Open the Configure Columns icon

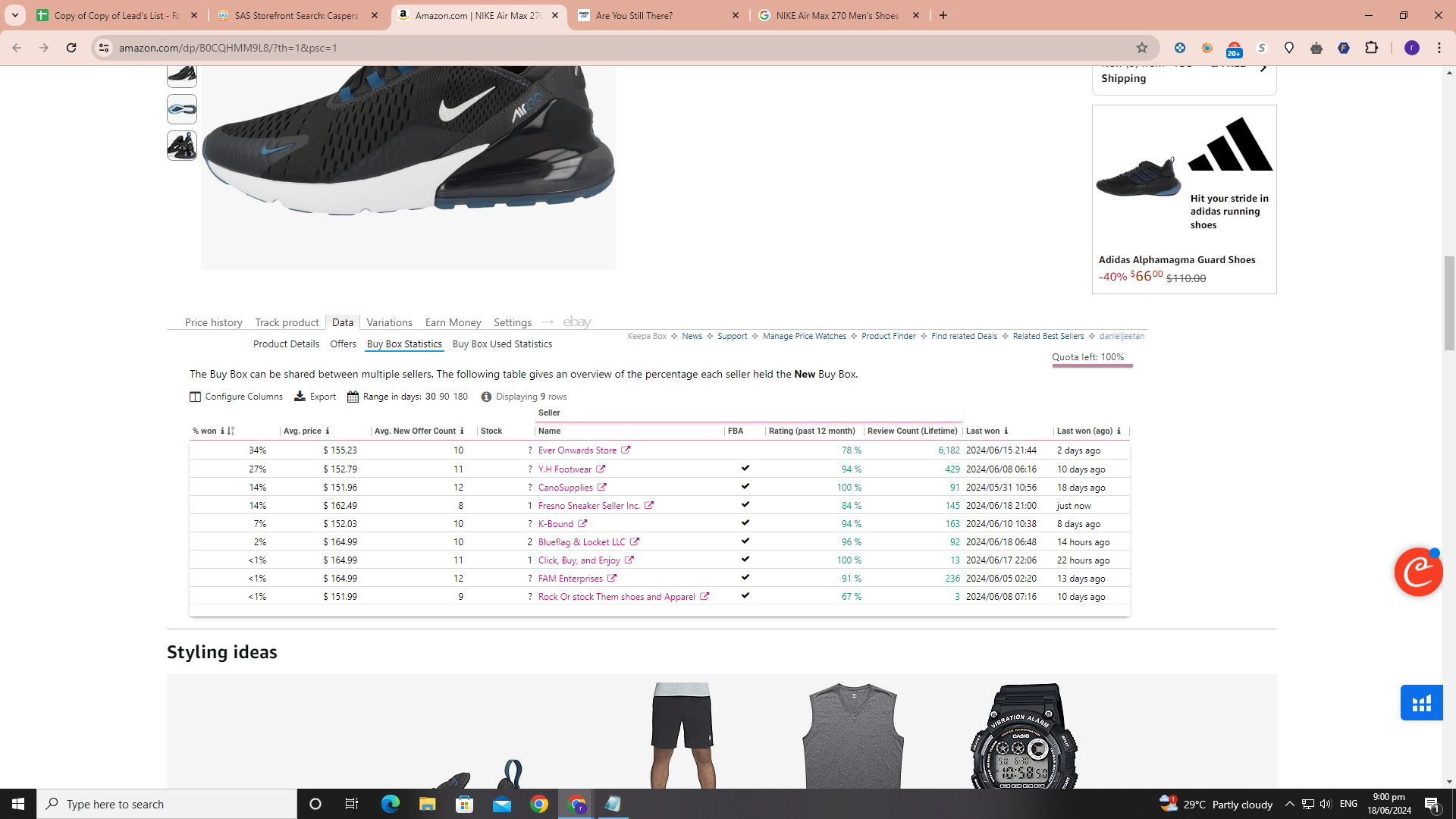click(196, 396)
